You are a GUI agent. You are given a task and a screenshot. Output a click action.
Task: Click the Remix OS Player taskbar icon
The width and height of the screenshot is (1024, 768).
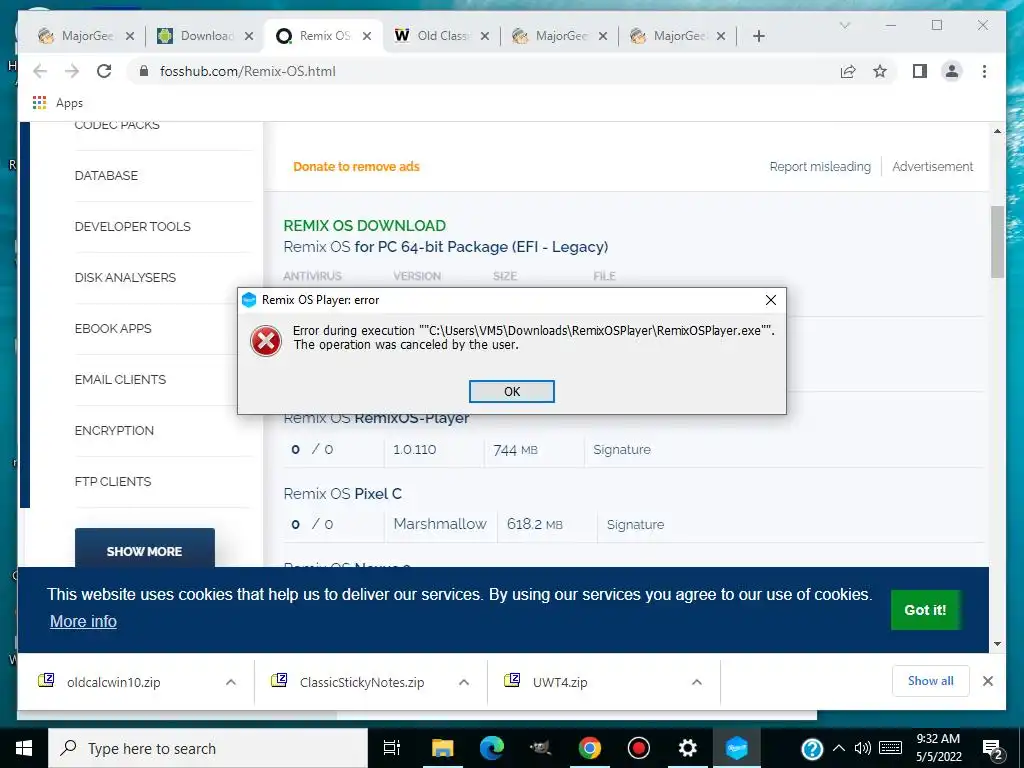(736, 748)
